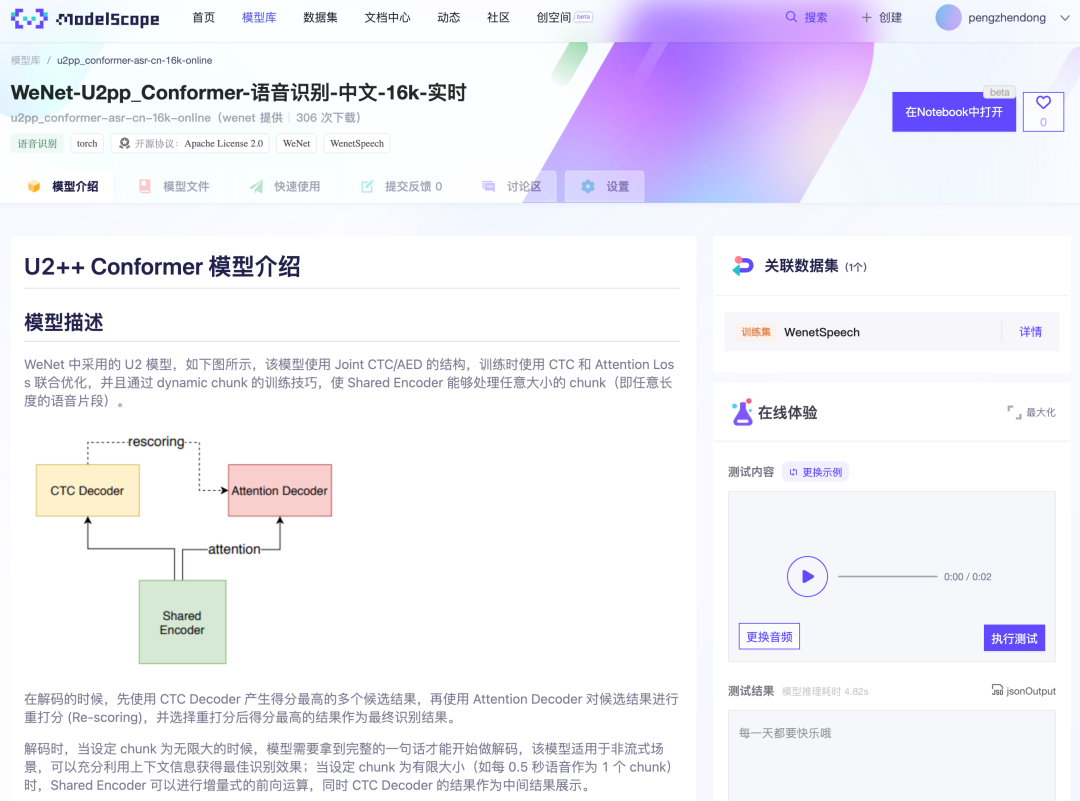Open the 设置 gear tab icon
The height and width of the screenshot is (801, 1080).
(587, 186)
